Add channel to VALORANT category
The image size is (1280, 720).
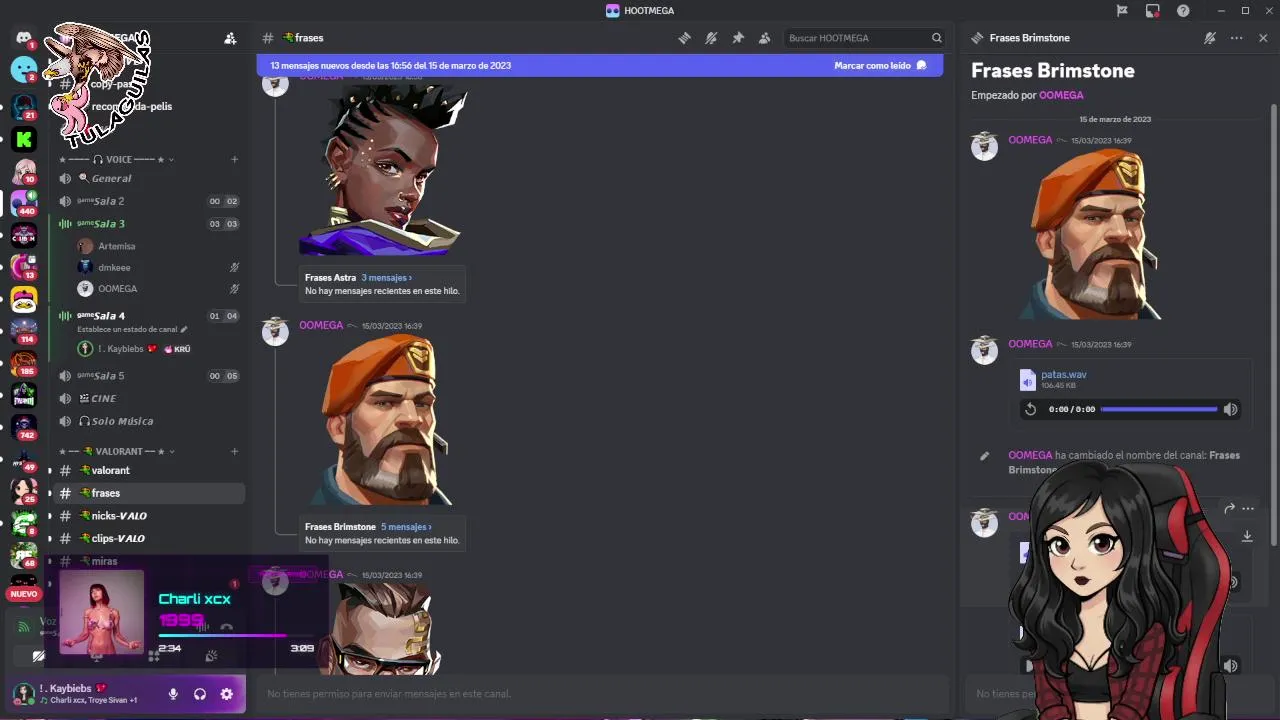tap(234, 451)
